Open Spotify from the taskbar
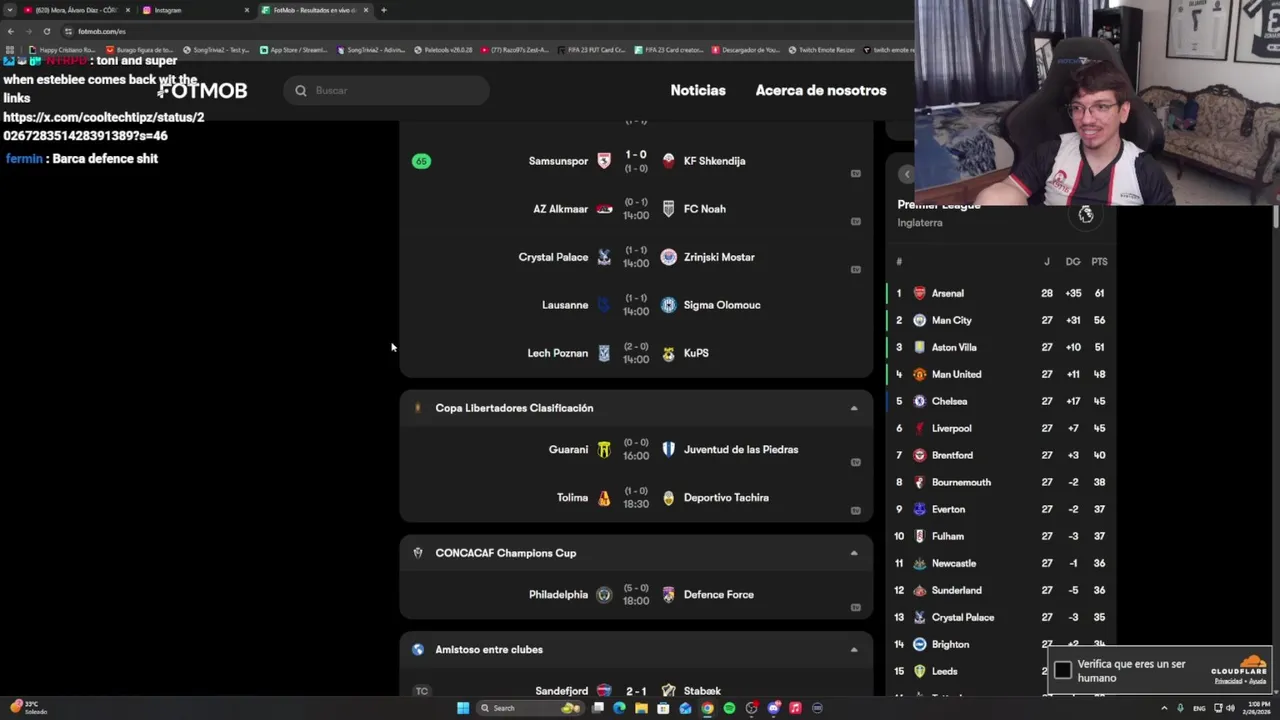Image resolution: width=1280 pixels, height=720 pixels. [729, 708]
